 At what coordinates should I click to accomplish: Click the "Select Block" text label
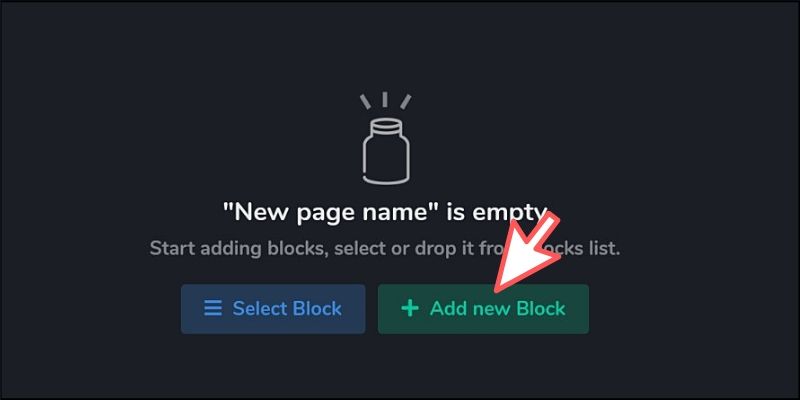coord(287,308)
